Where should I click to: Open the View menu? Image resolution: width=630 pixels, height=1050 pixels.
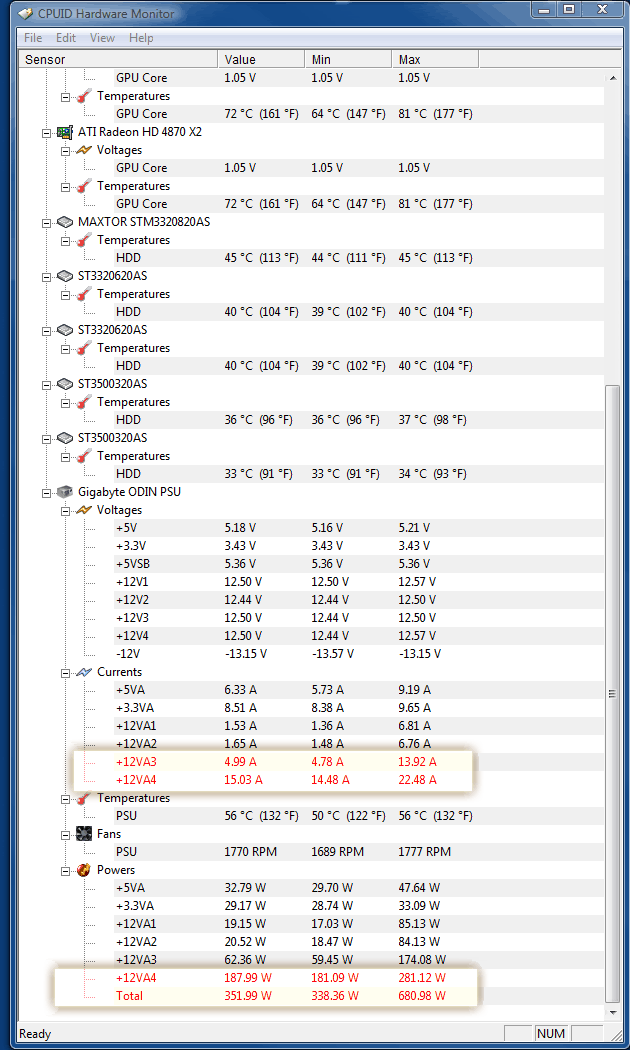click(102, 38)
